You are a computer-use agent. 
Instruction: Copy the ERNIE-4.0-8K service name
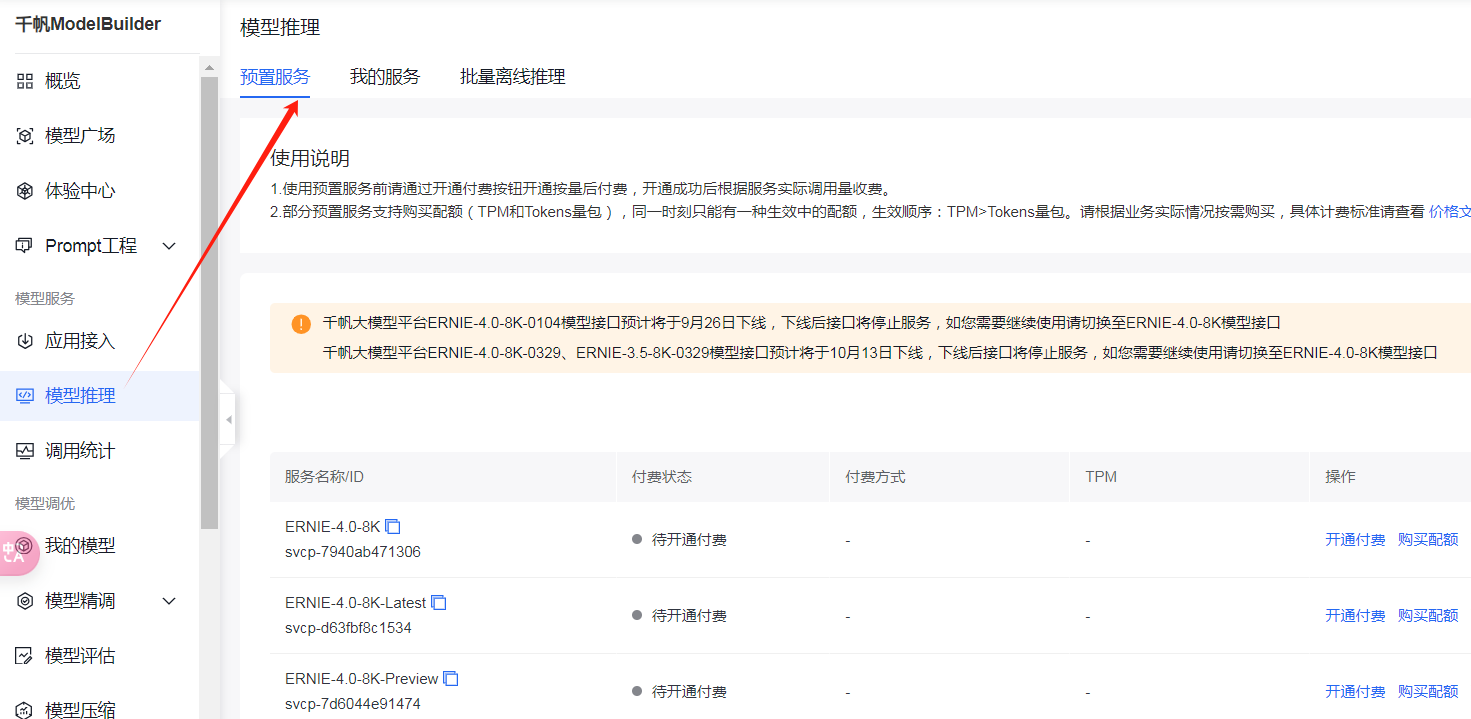coord(393,527)
